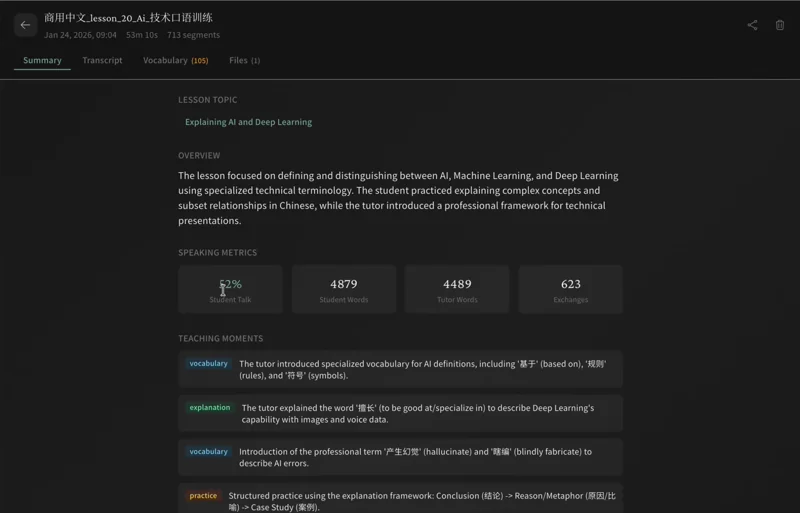
Task: Click the vocabulary tag on hallucinate moment
Action: [x=209, y=452]
